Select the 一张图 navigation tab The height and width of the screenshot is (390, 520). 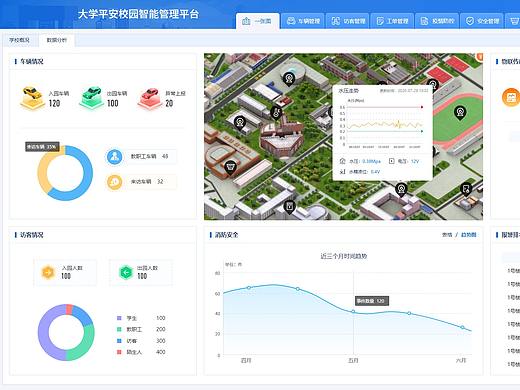pos(257,21)
